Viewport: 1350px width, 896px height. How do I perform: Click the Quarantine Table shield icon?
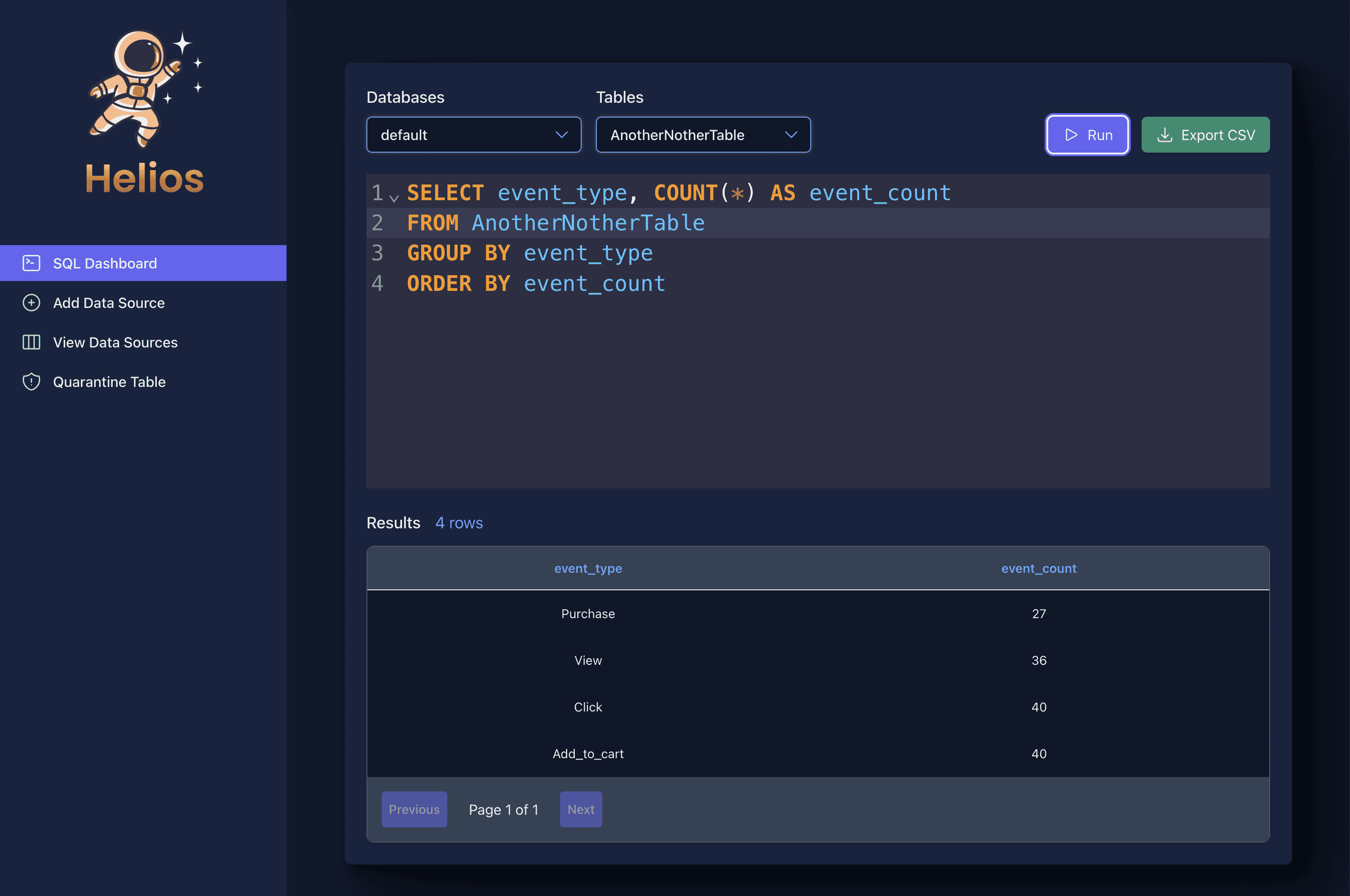coord(31,381)
